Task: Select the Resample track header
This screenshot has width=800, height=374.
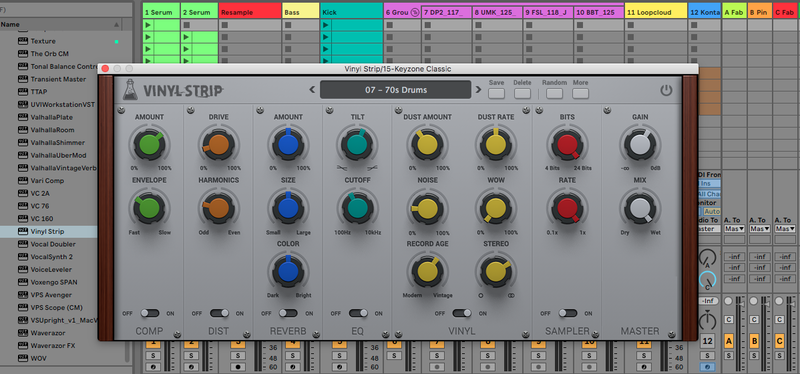Action: 250,12
